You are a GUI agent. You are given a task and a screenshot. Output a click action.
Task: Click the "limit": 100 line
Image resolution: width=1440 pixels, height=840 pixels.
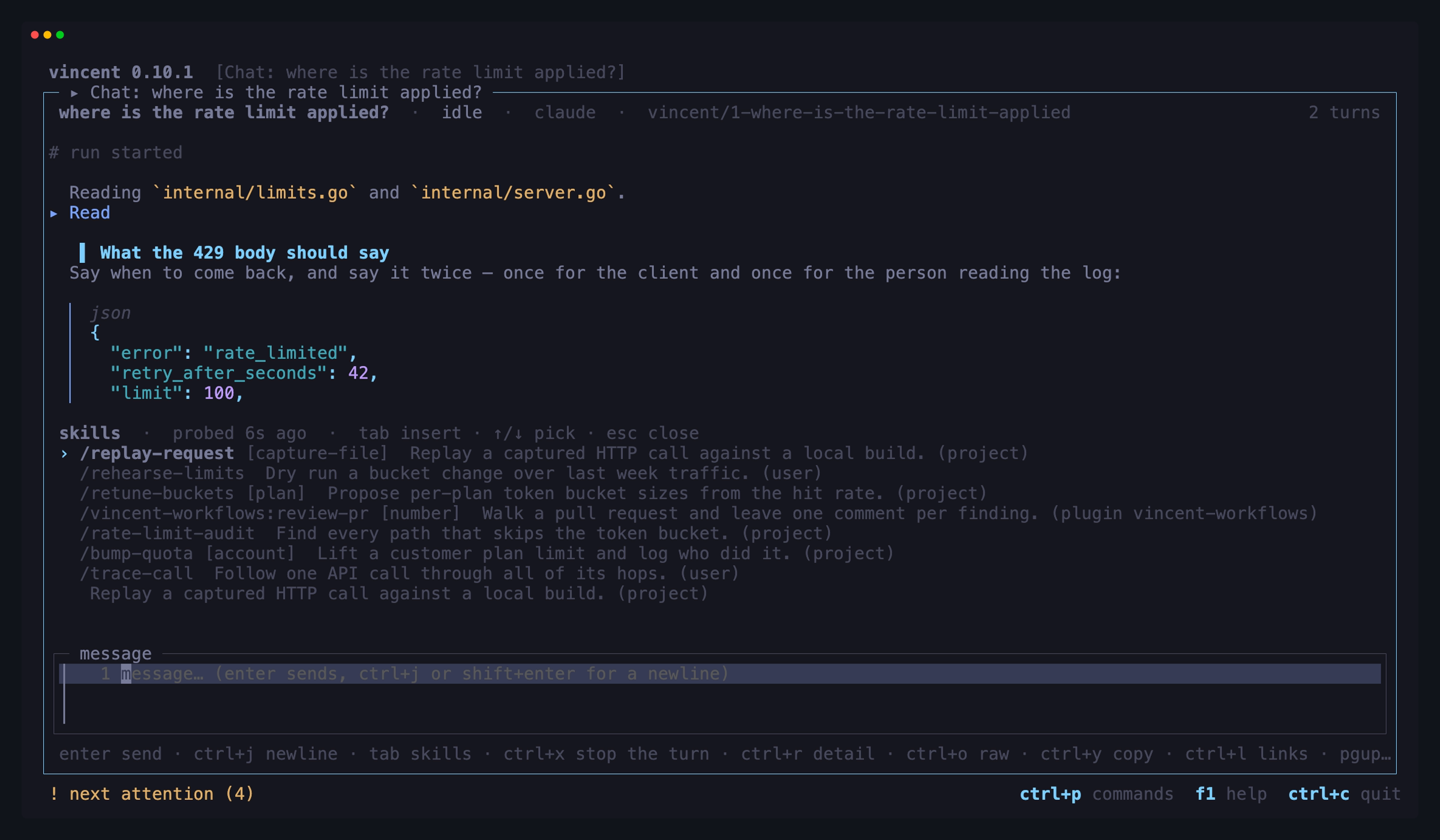pos(176,393)
